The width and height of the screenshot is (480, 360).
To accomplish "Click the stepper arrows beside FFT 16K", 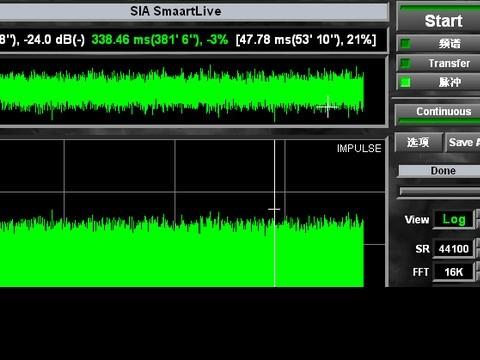I will click(x=478, y=272).
